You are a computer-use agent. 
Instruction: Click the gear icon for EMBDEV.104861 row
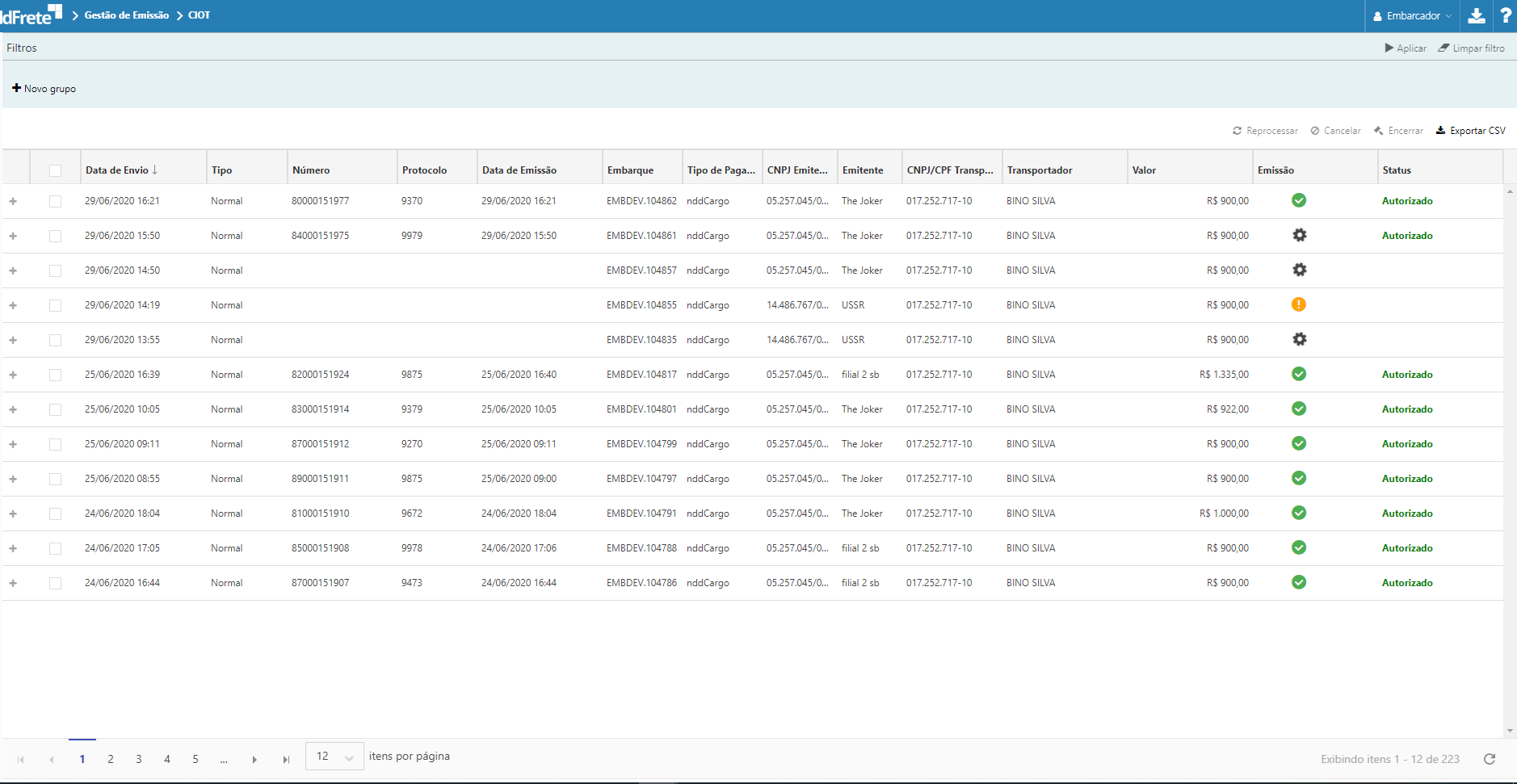[x=1299, y=236]
